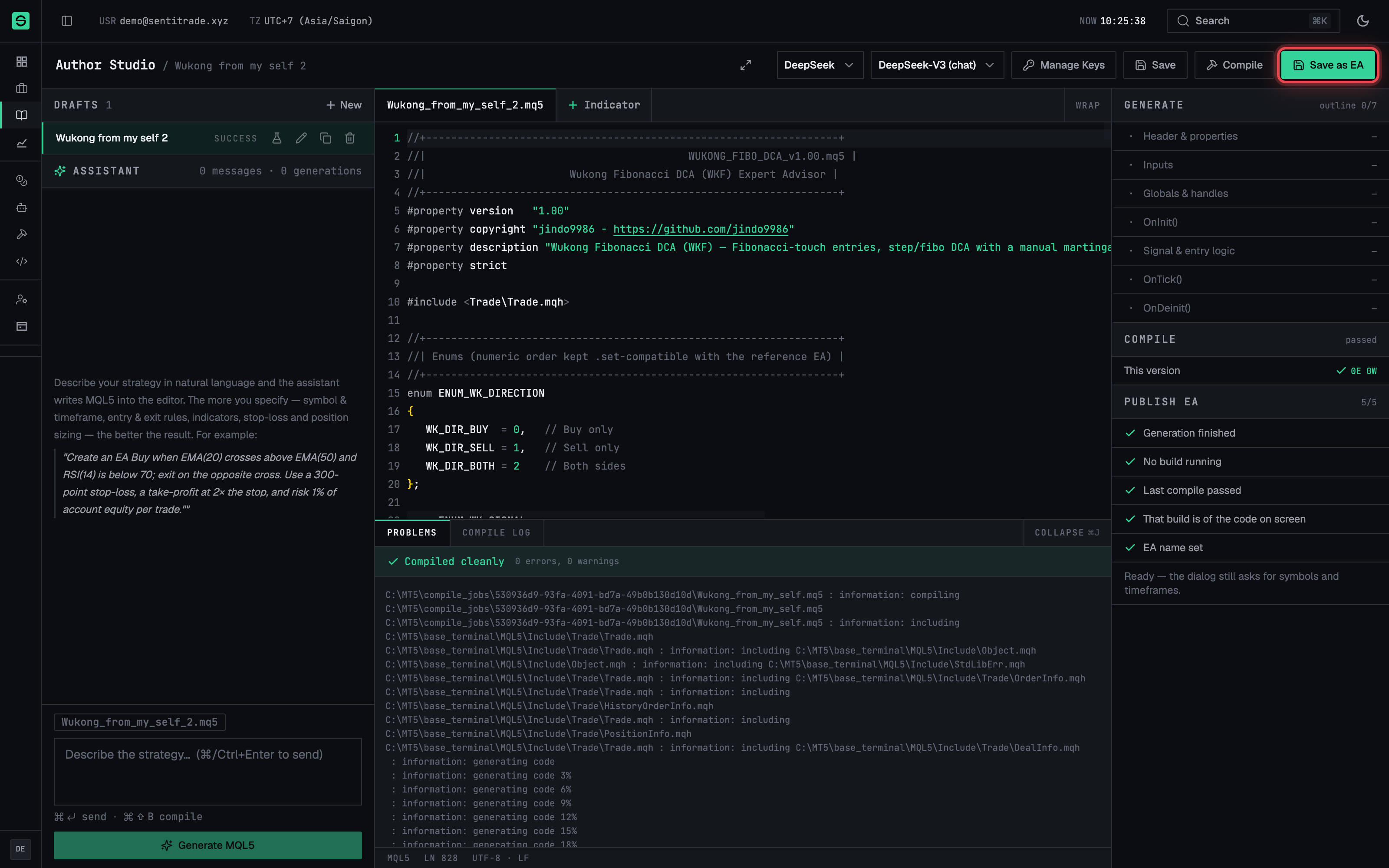1389x868 pixels.
Task: Click the Compile button
Action: [x=1234, y=65]
